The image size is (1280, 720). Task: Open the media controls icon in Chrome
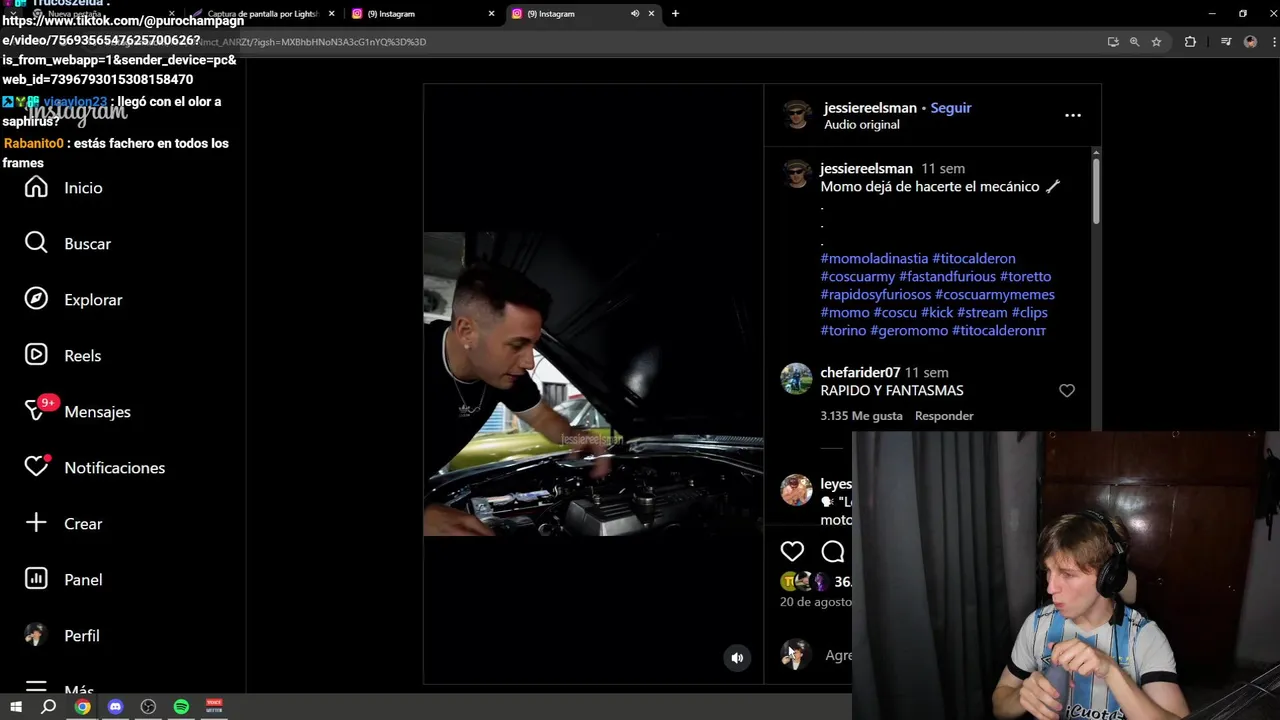pos(1226,42)
